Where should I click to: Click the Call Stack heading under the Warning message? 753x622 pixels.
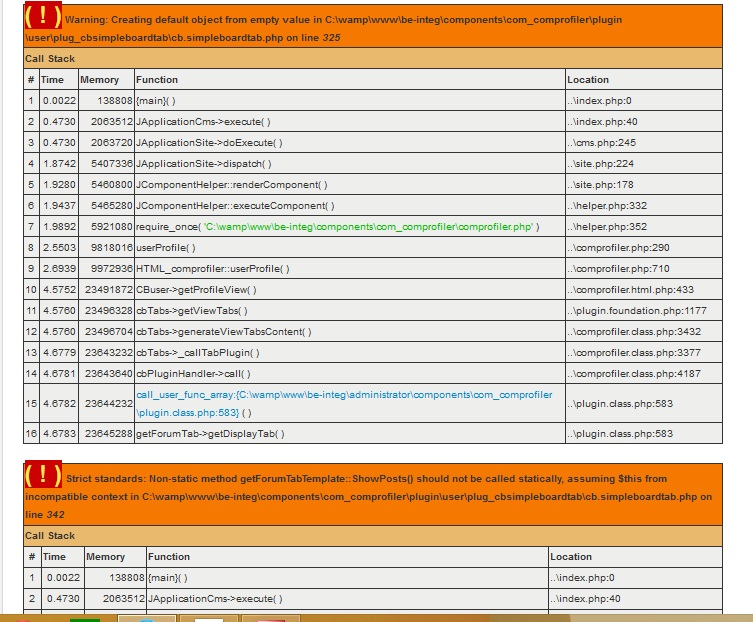pos(50,59)
